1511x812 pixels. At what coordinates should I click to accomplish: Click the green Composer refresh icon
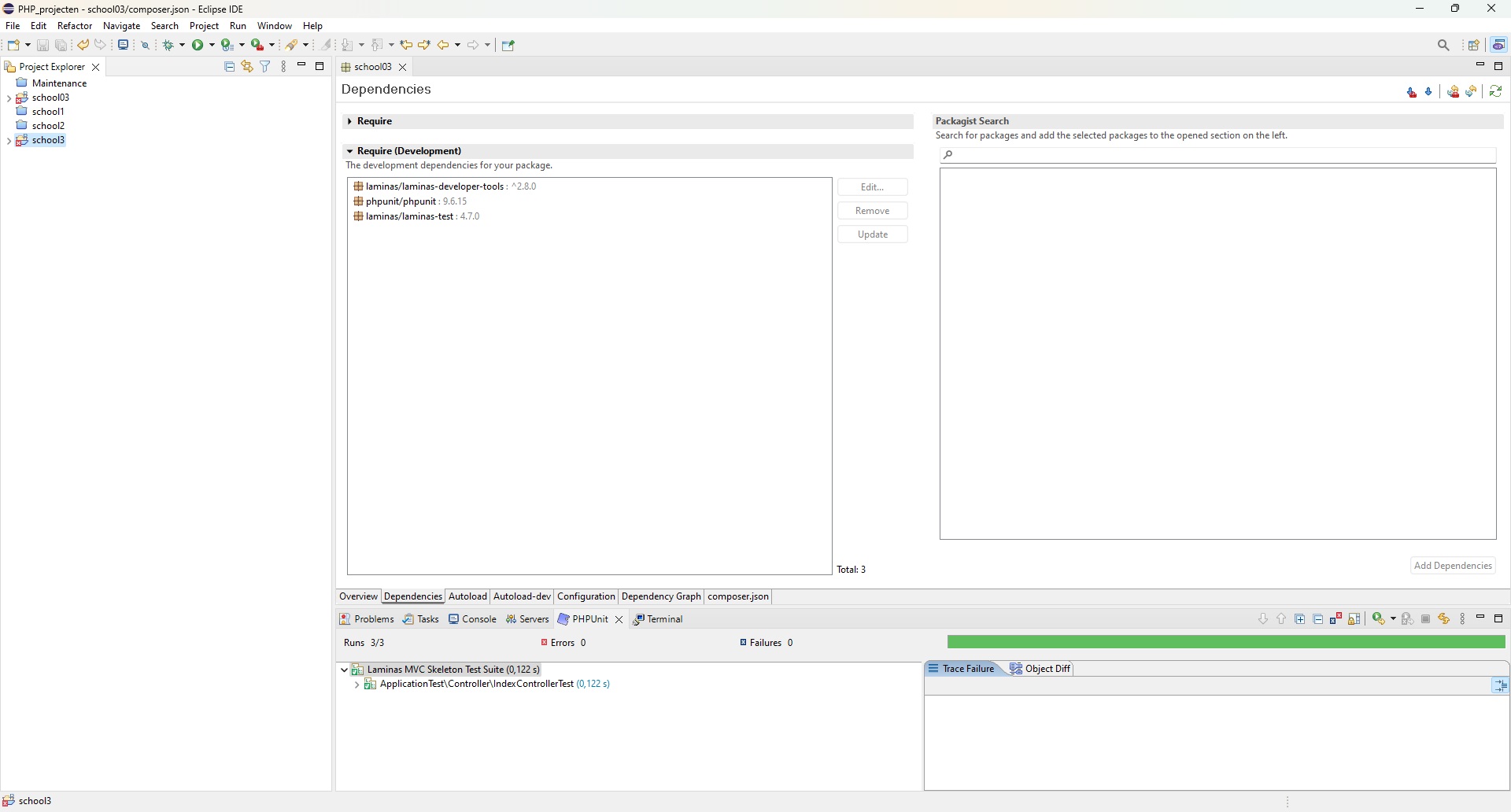click(x=1497, y=92)
